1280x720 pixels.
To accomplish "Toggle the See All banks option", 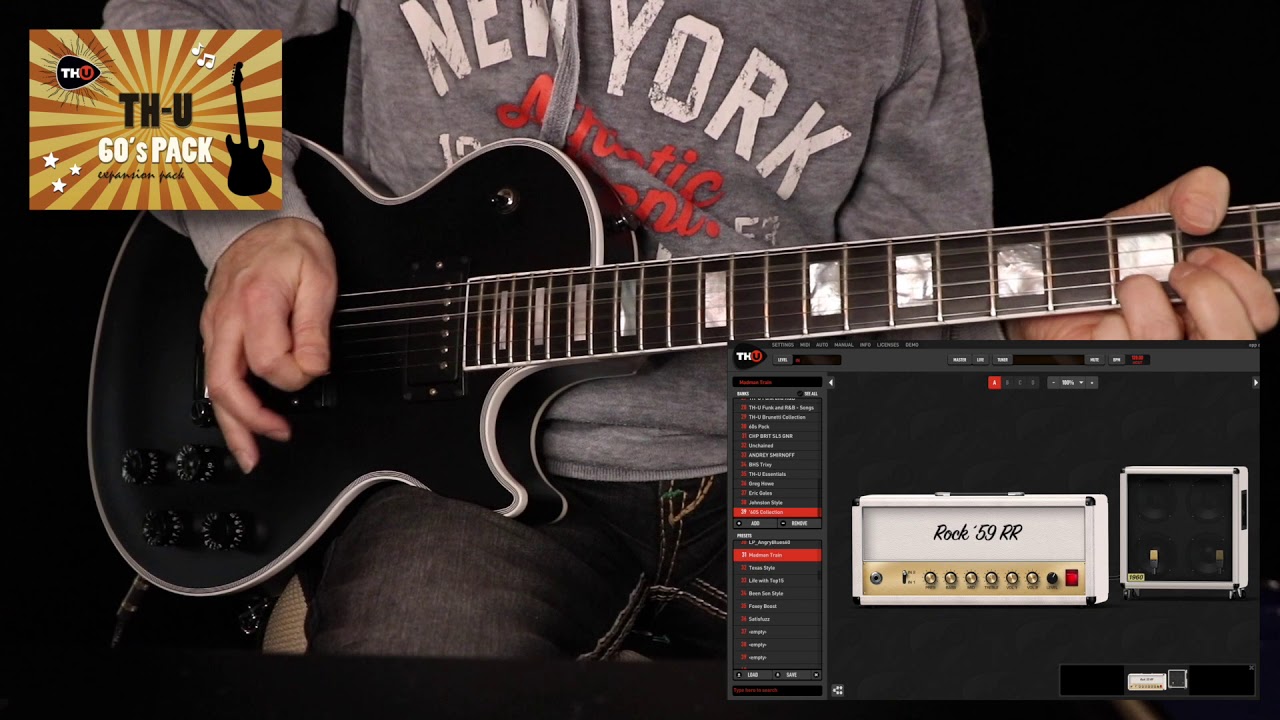I will [807, 394].
